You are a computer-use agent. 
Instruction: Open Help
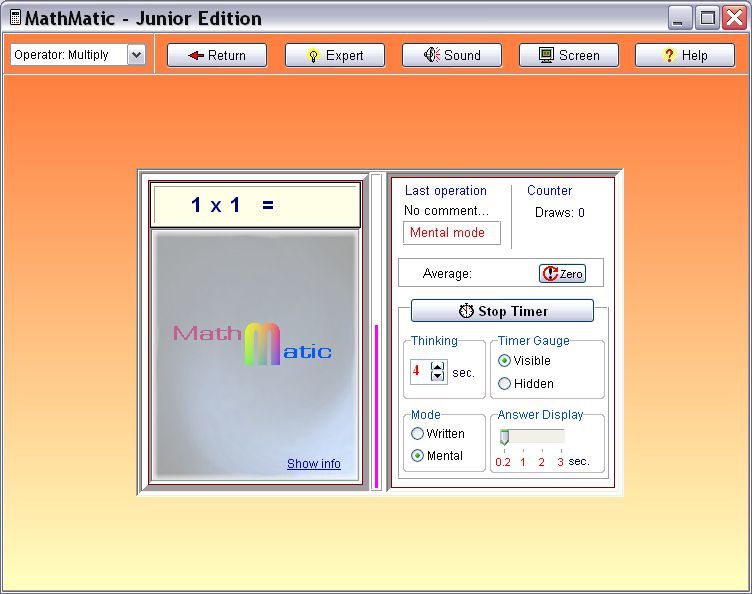685,56
